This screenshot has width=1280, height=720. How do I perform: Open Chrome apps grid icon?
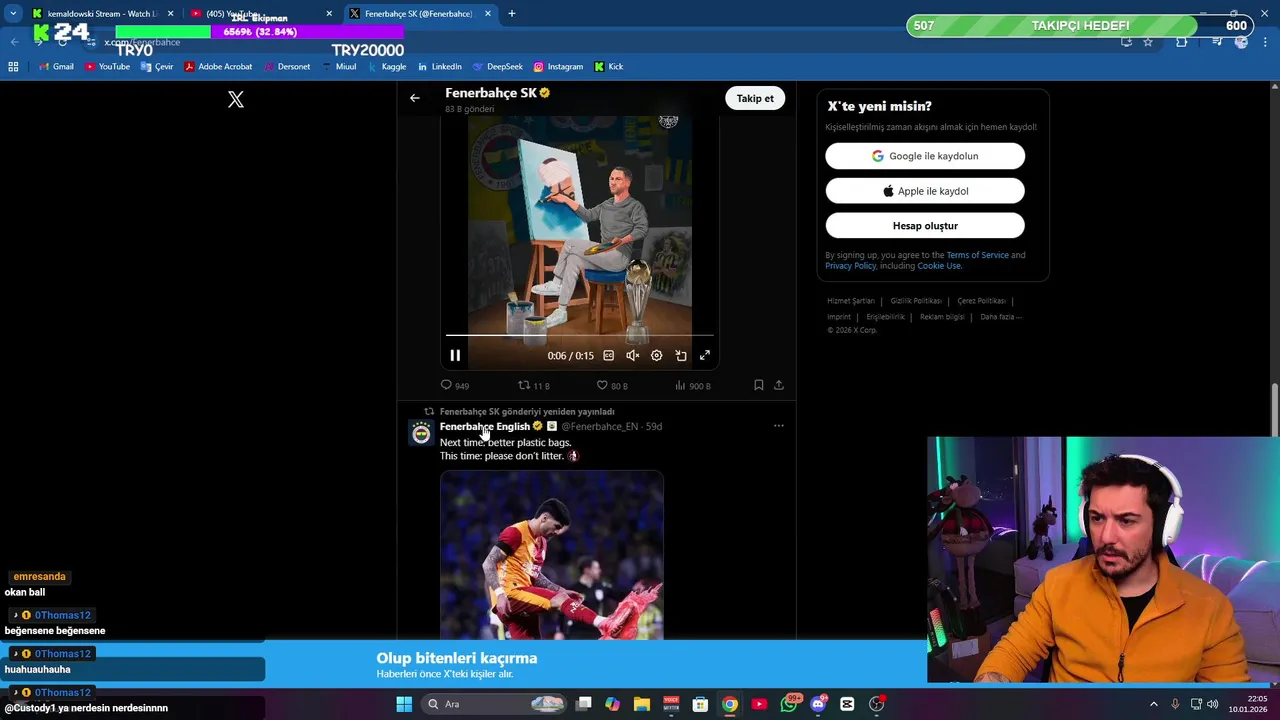(x=13, y=67)
